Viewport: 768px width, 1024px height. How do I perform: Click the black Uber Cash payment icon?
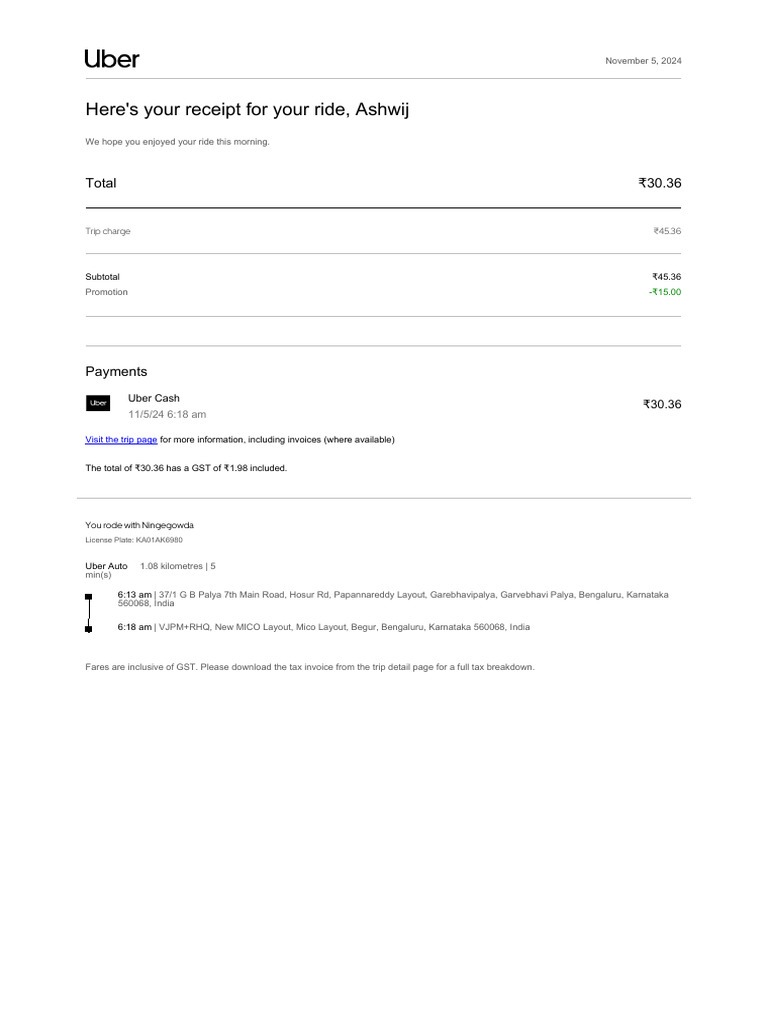pos(98,404)
